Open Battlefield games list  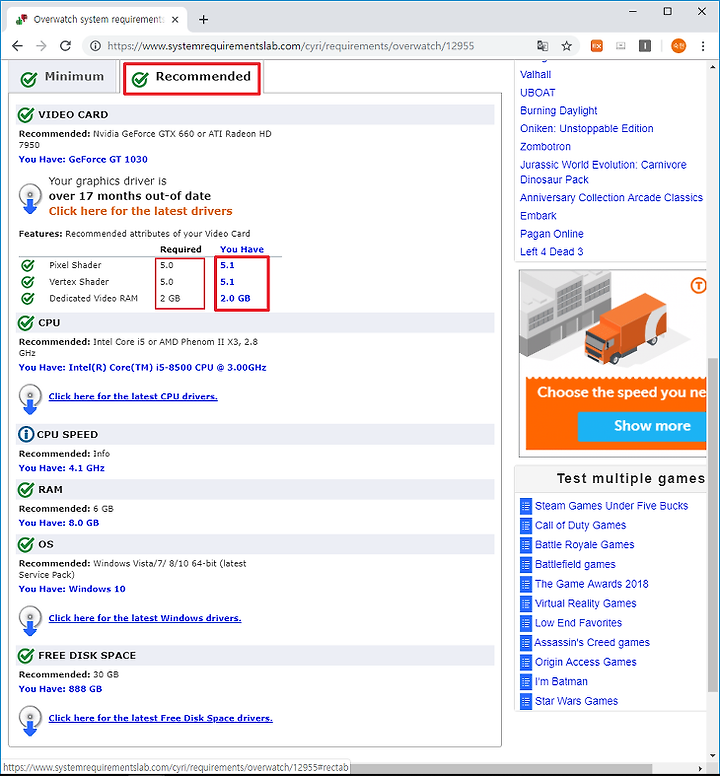tap(576, 565)
